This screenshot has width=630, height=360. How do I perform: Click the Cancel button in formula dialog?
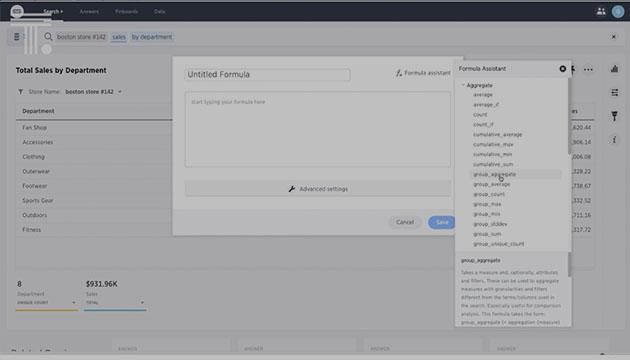[x=405, y=222]
